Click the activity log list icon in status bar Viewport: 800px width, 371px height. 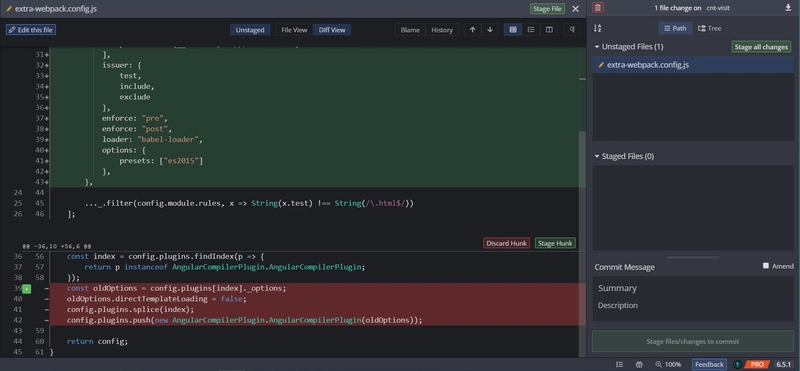coord(619,364)
